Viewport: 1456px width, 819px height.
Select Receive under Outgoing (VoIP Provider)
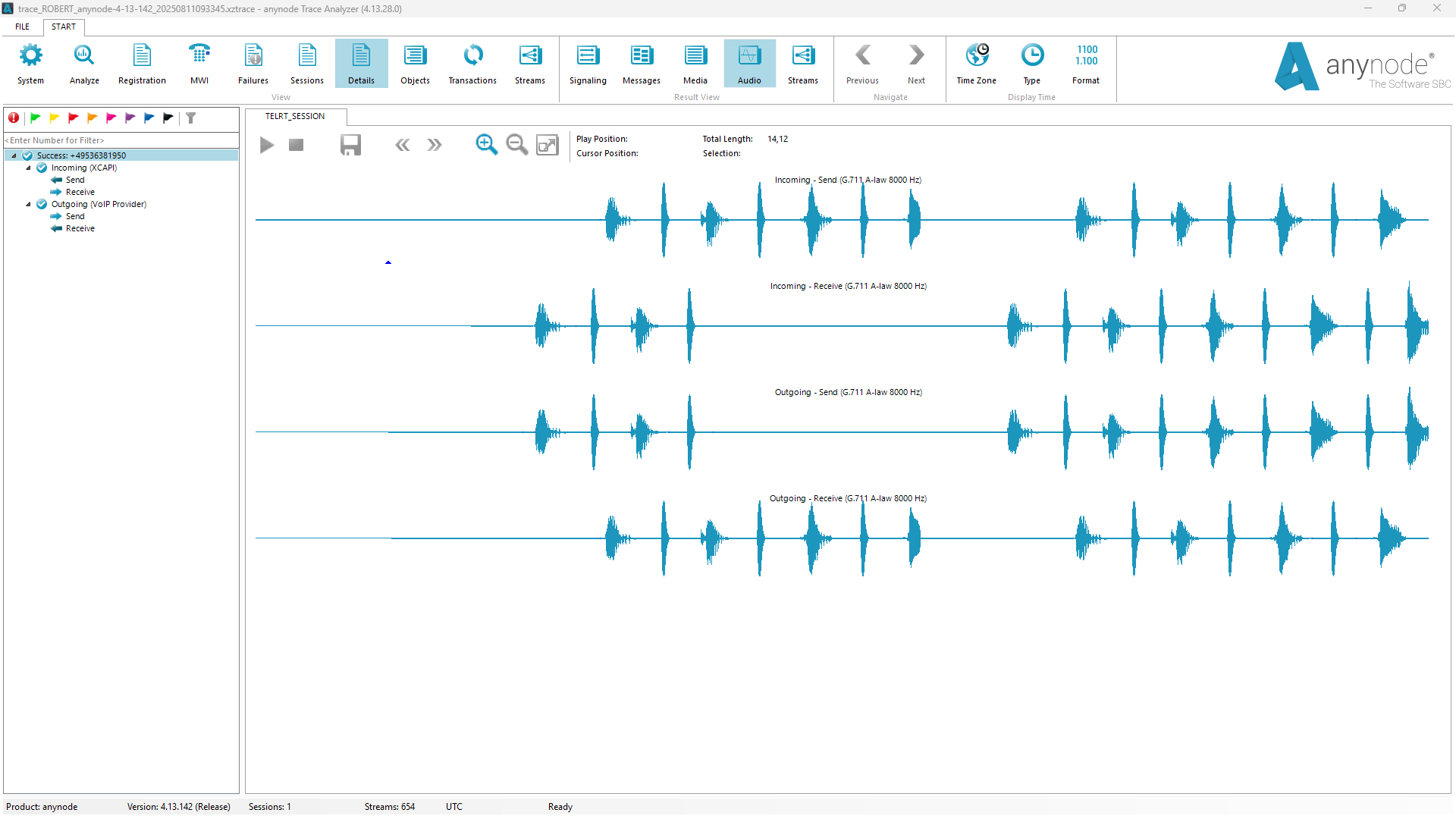[80, 228]
